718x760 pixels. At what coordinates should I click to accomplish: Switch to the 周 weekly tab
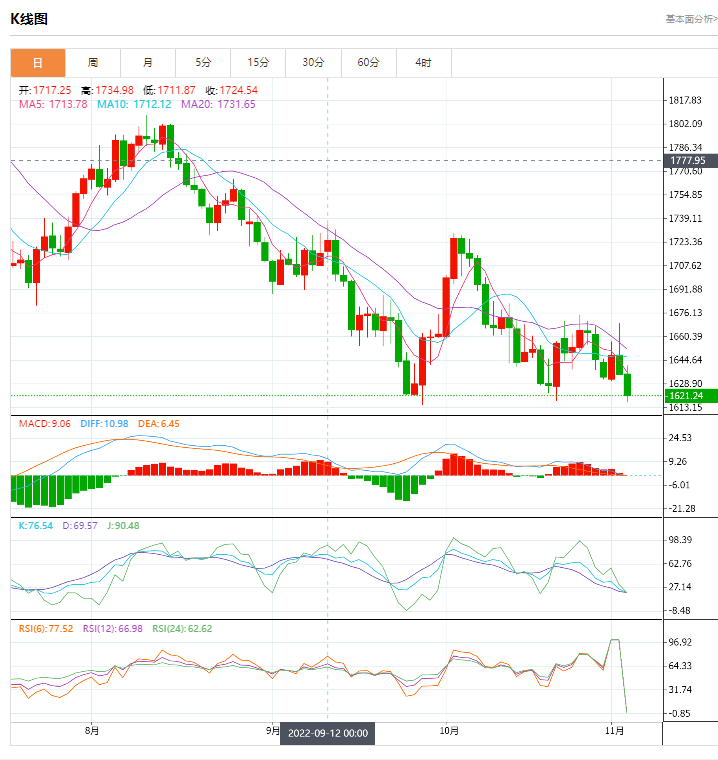pos(93,63)
